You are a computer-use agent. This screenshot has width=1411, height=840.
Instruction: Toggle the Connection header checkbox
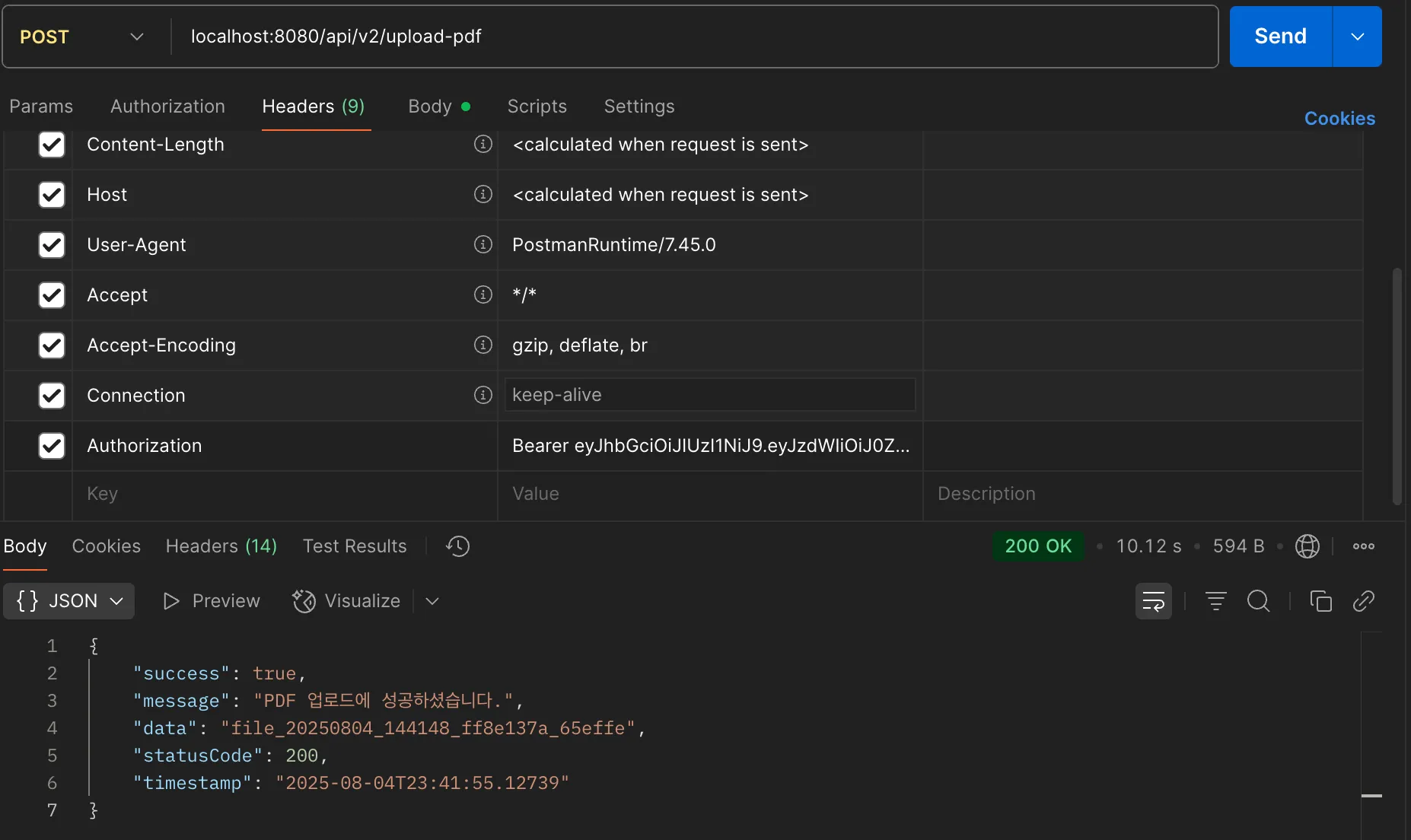pyautogui.click(x=52, y=395)
